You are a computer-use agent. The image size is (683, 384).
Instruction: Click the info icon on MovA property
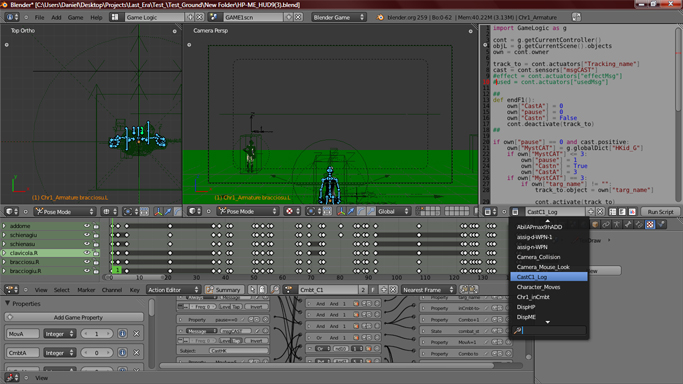[x=122, y=334]
